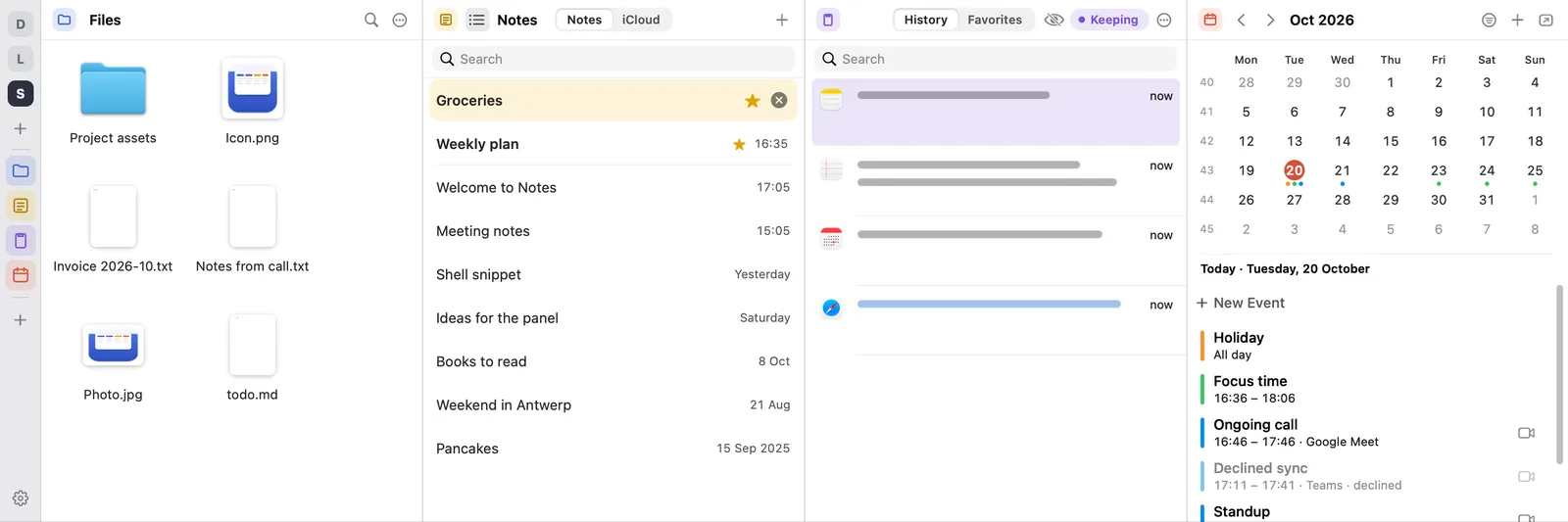Screen dimensions: 1568x522
Task: Select the clipboard entry from Notes app
Action: point(996,112)
